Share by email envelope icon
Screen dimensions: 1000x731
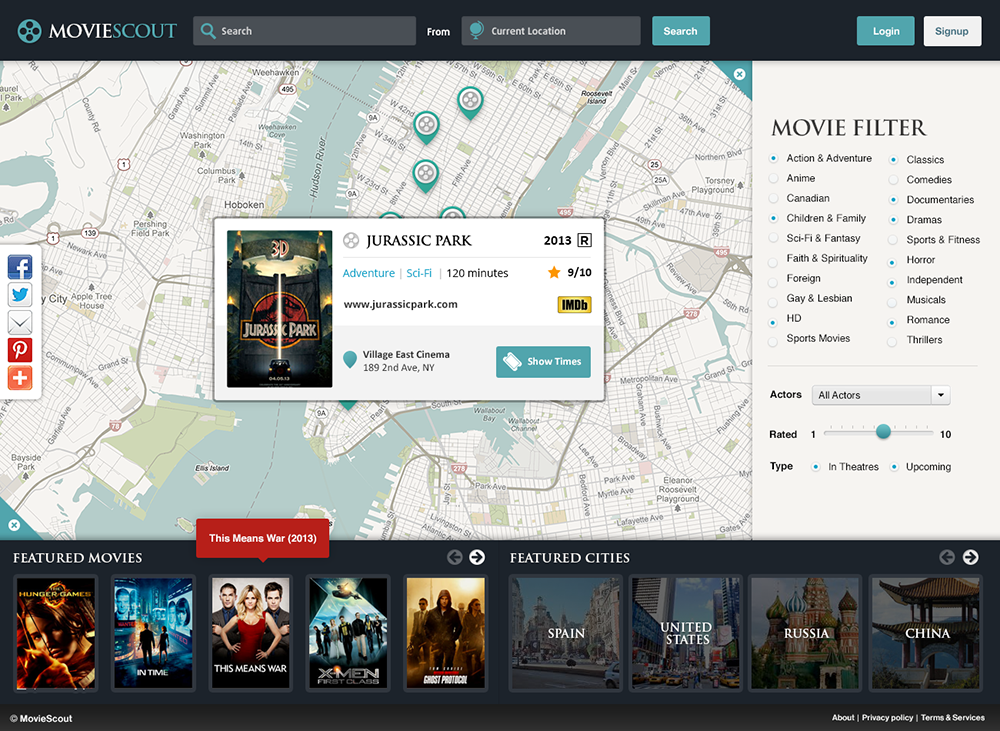click(20, 322)
